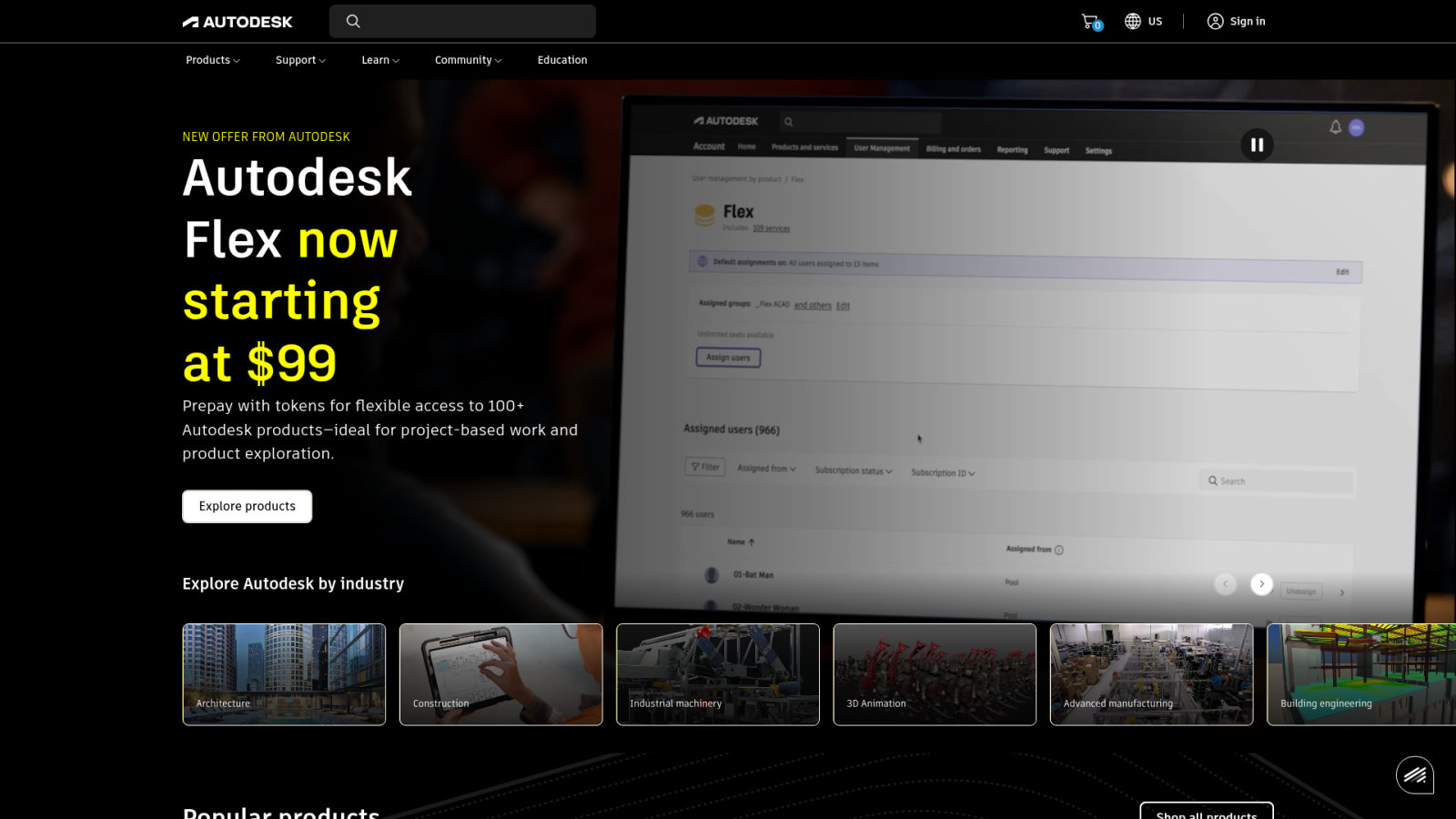This screenshot has height=819, width=1456.
Task: Click the Autodesk logo
Action: 238,22
